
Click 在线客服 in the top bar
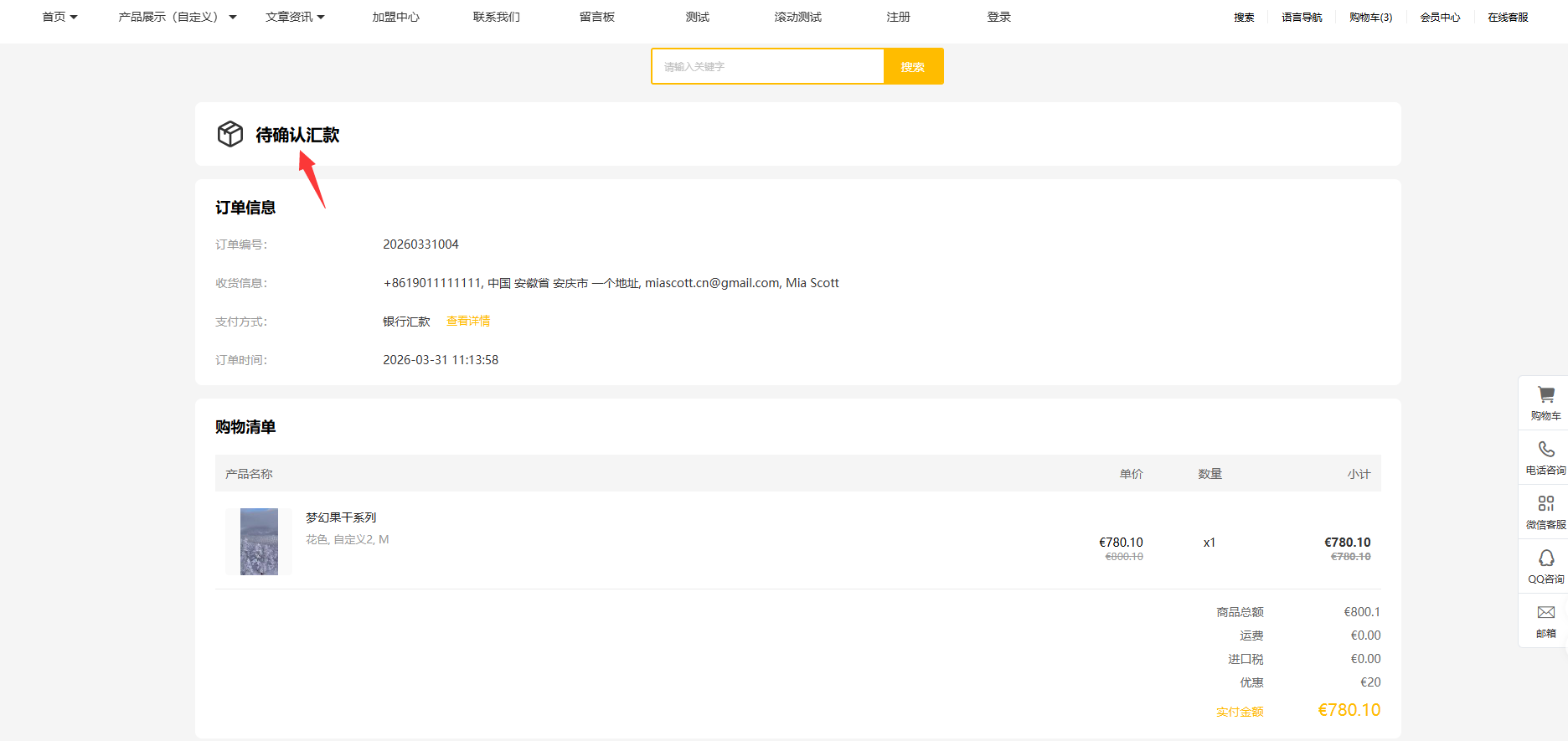coord(1508,17)
